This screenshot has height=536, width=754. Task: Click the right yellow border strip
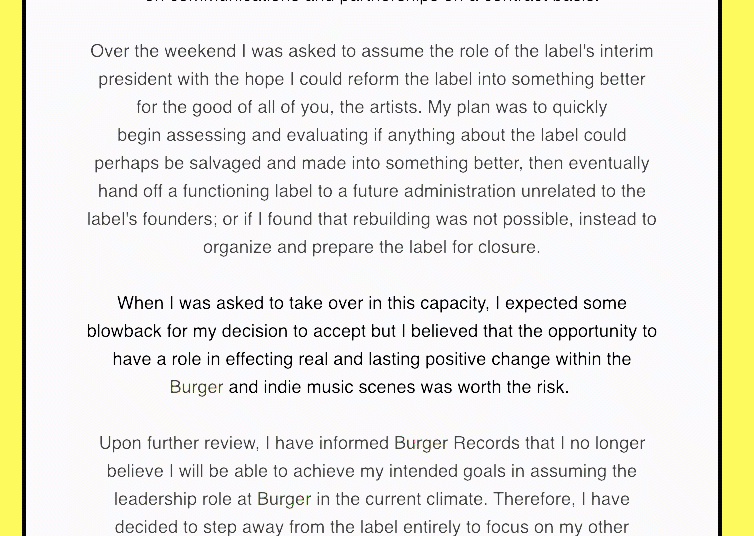[738, 268]
